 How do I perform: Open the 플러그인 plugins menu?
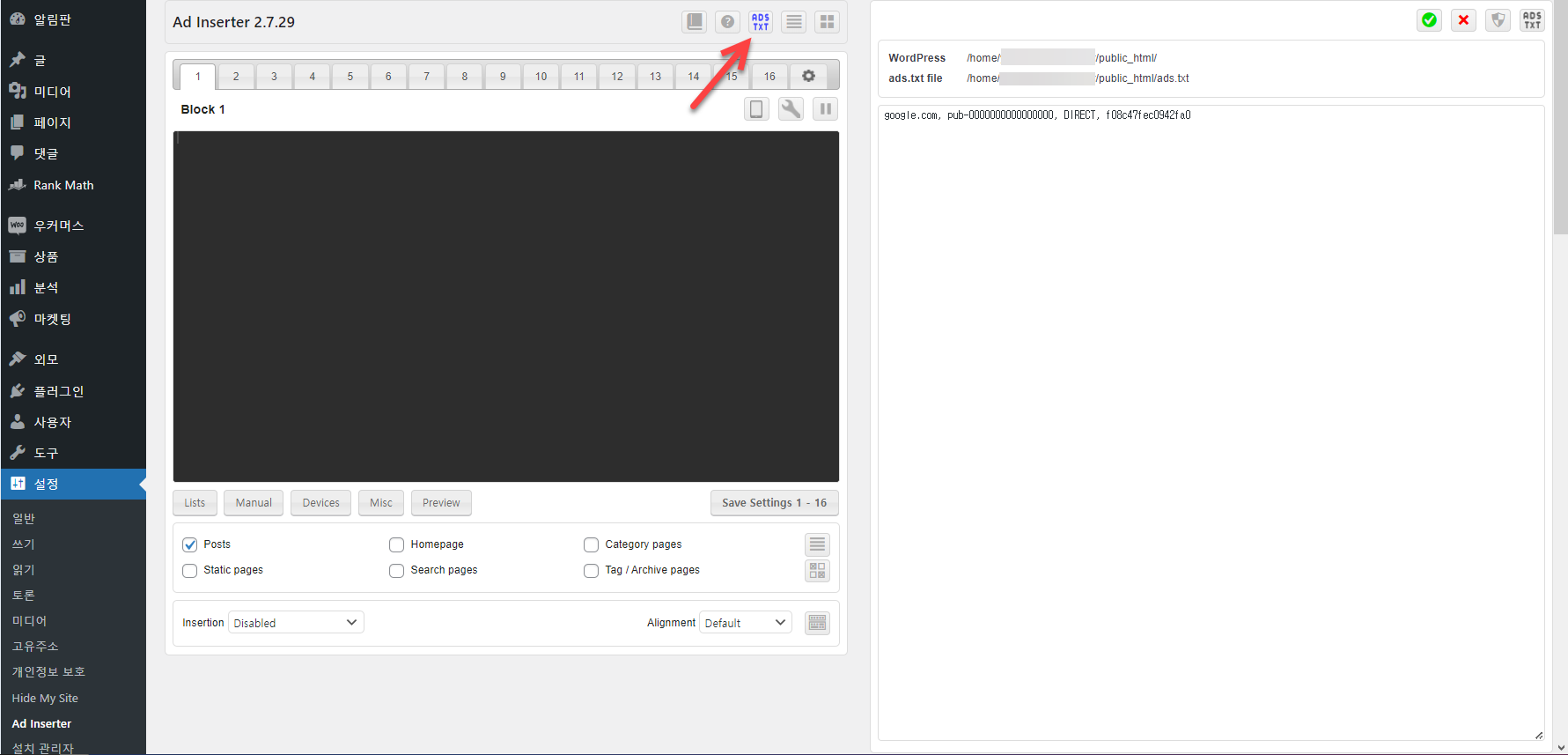(73, 391)
